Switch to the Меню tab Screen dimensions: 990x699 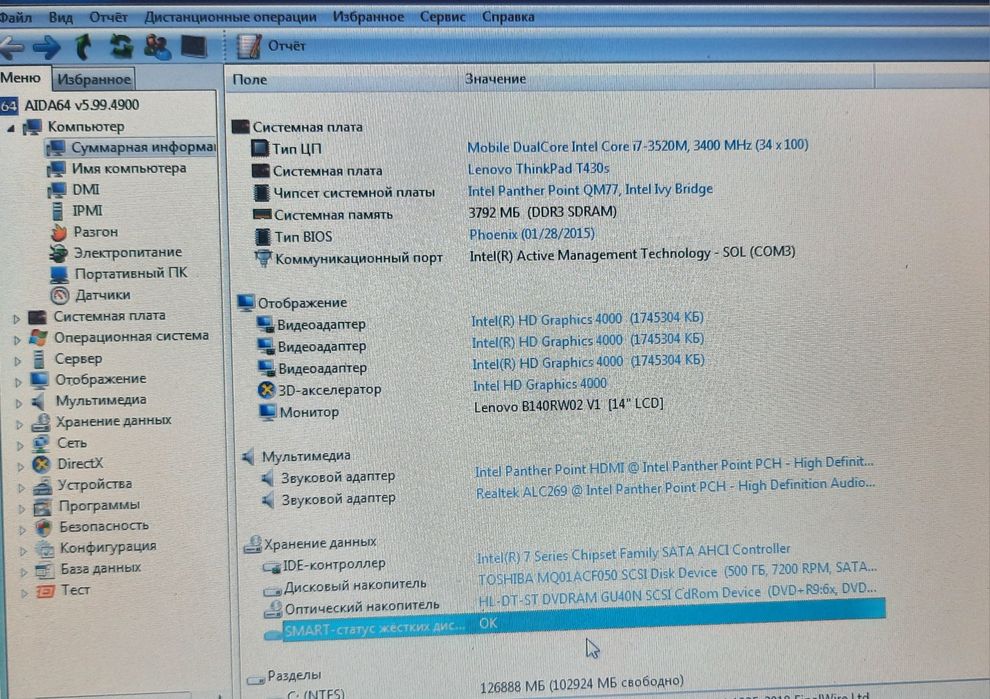[x=21, y=78]
